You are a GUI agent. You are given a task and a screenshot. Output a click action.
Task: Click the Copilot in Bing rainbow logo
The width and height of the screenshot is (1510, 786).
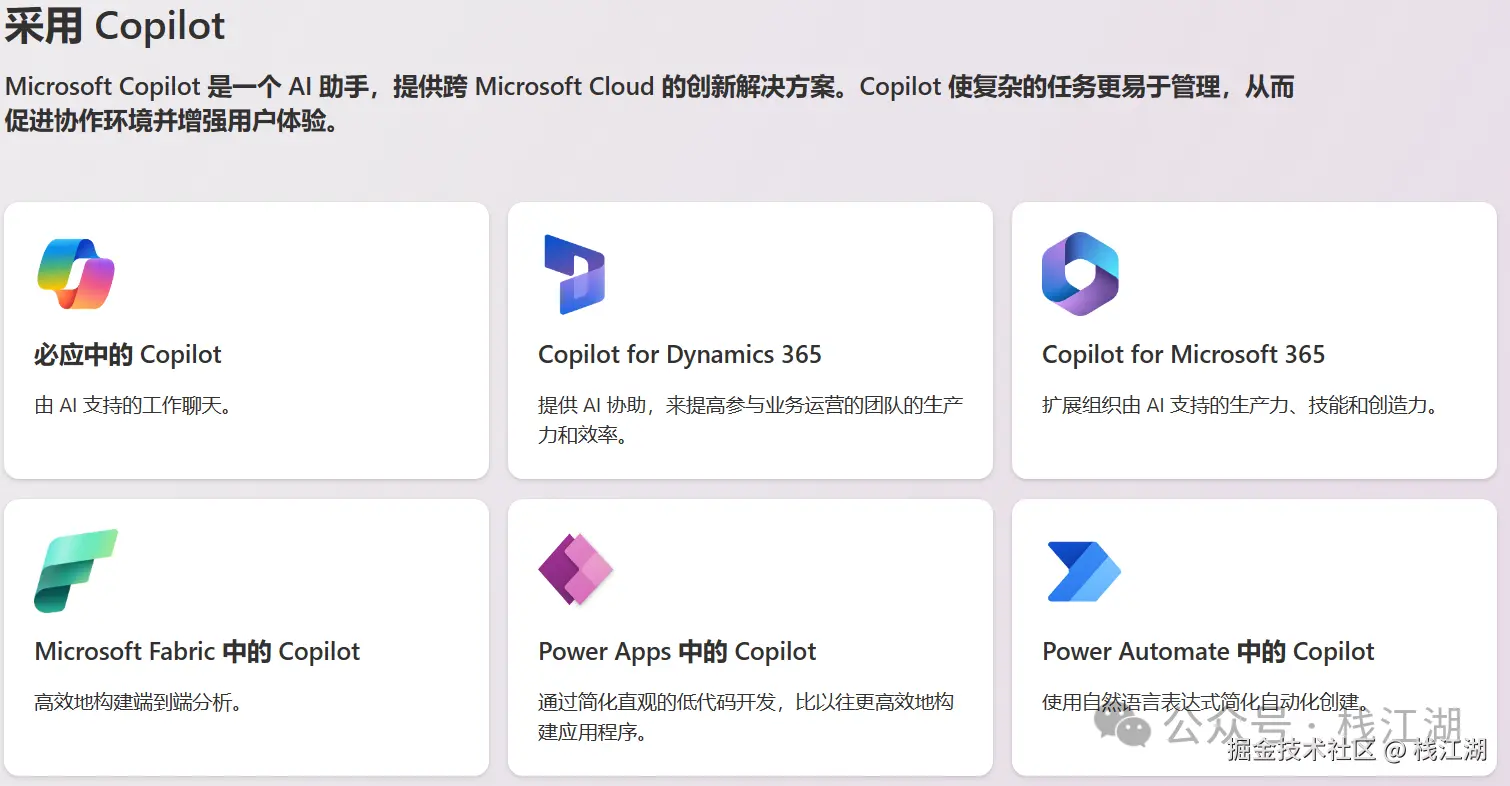[76, 273]
